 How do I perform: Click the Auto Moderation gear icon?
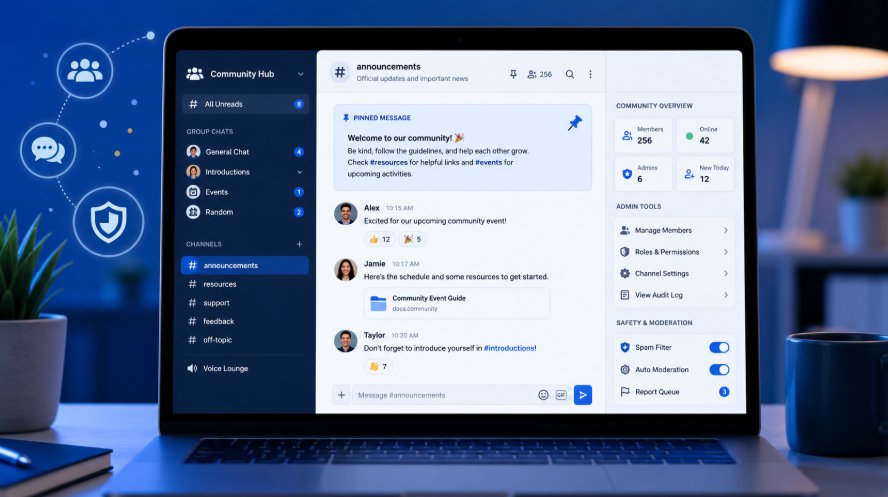(x=625, y=370)
